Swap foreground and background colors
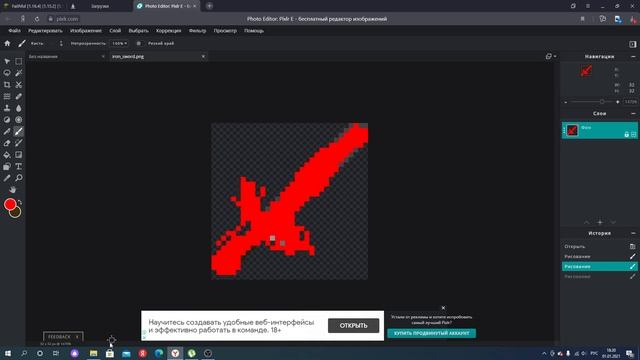This screenshot has height=360, width=640. pyautogui.click(x=20, y=202)
